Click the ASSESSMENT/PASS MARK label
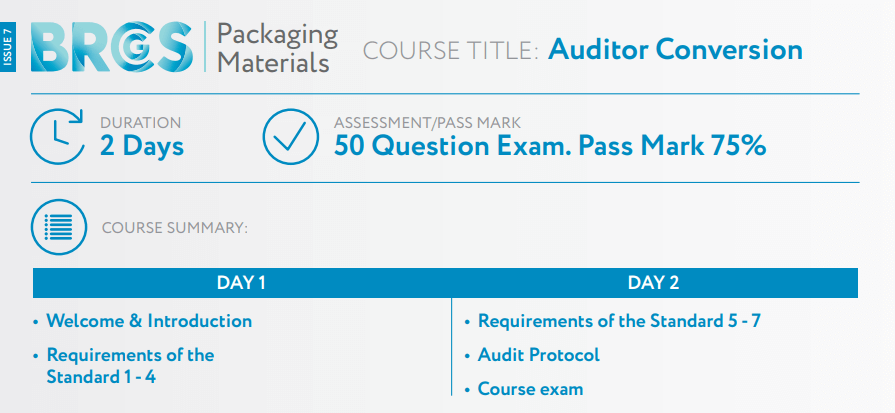The width and height of the screenshot is (895, 413). [427, 123]
